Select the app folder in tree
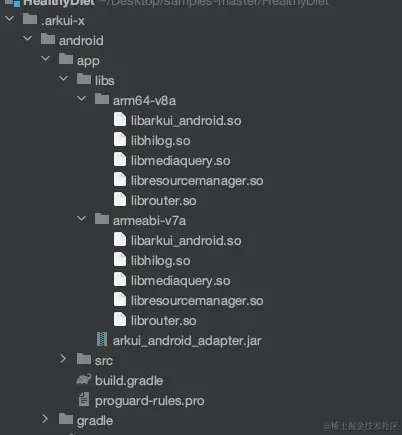The width and height of the screenshot is (402, 435). click(x=88, y=61)
